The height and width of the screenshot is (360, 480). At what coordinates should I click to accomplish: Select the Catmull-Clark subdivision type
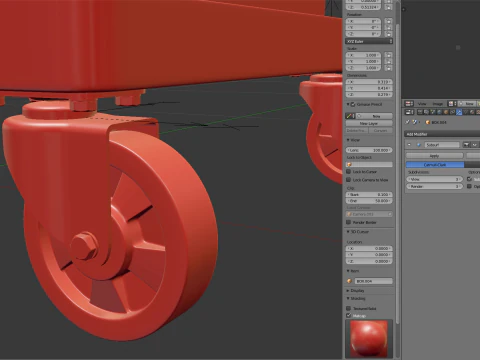[435, 165]
